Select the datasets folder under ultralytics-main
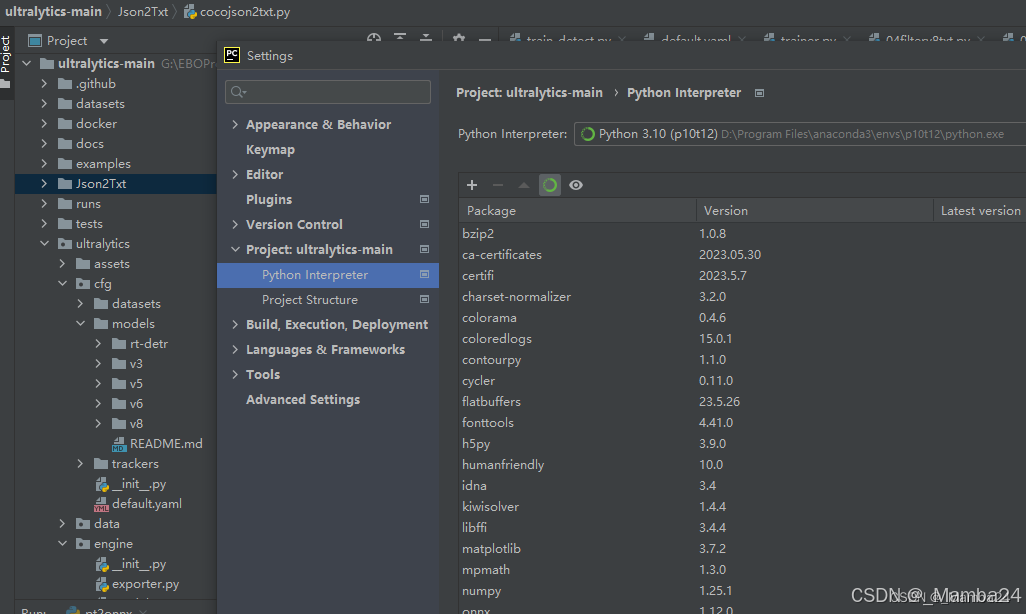The width and height of the screenshot is (1026, 614). [100, 104]
